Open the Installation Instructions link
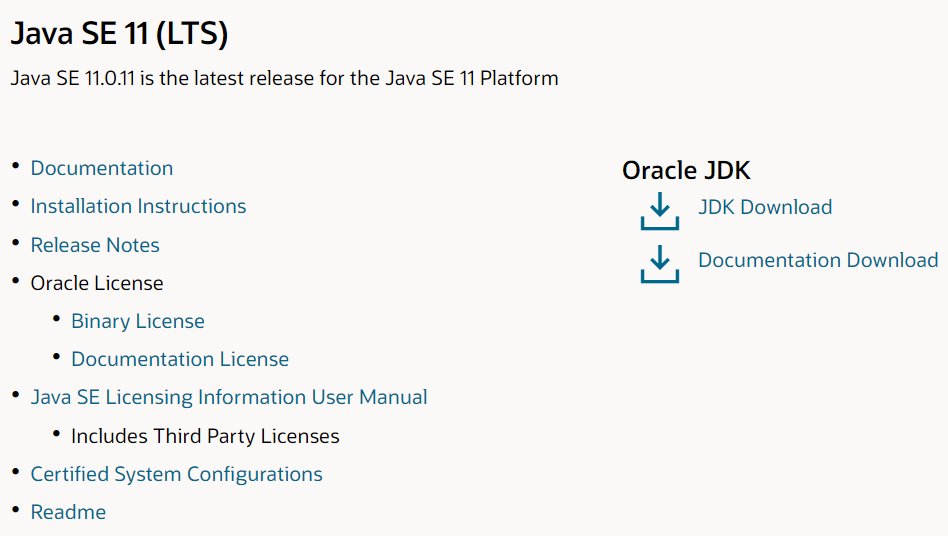Image resolution: width=948 pixels, height=536 pixels. point(138,206)
